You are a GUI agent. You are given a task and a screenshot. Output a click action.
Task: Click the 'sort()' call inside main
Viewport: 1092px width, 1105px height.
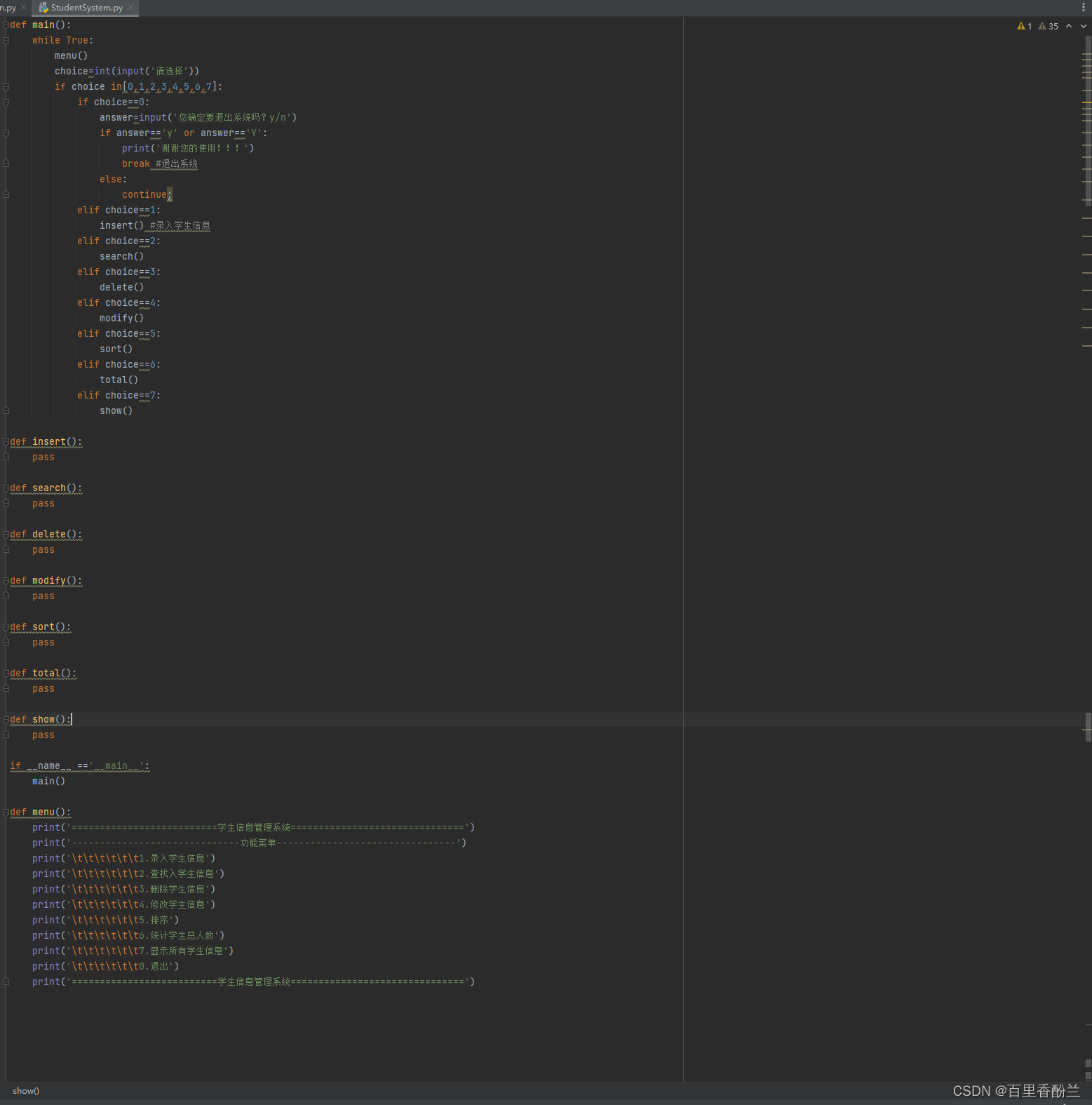point(116,349)
